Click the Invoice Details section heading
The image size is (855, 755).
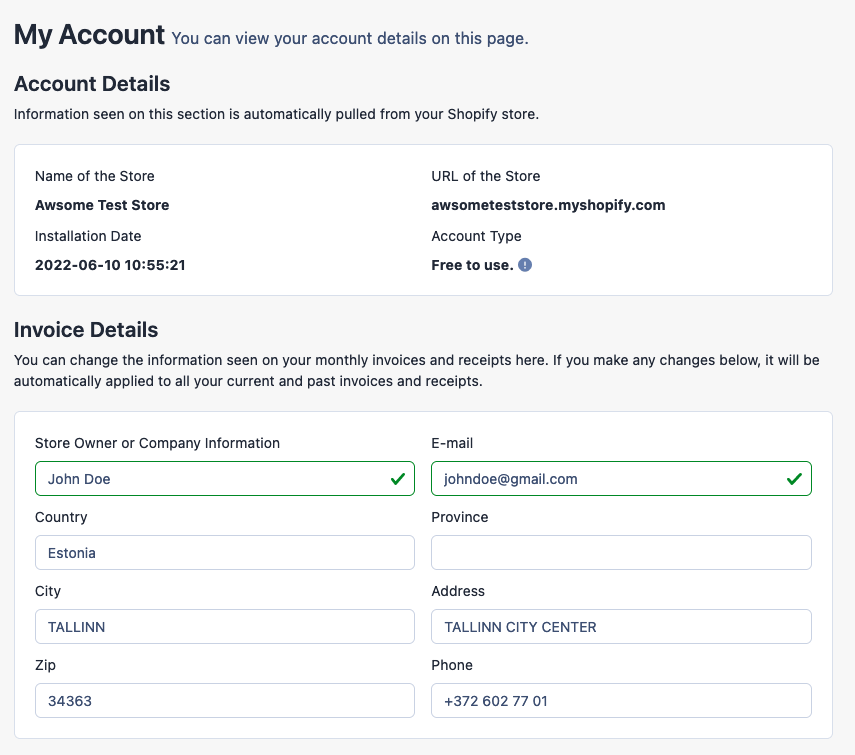(86, 330)
